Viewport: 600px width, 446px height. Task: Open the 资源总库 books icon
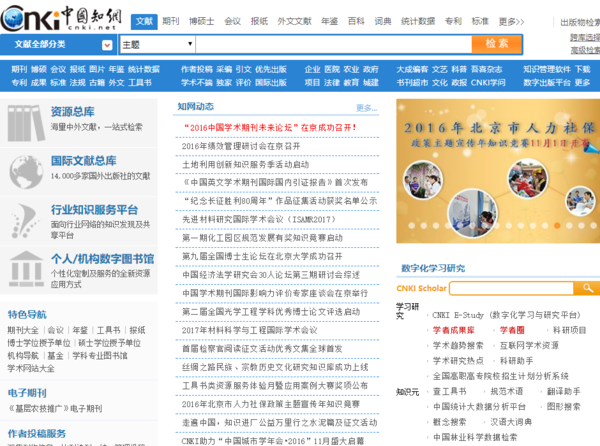[x=26, y=123]
